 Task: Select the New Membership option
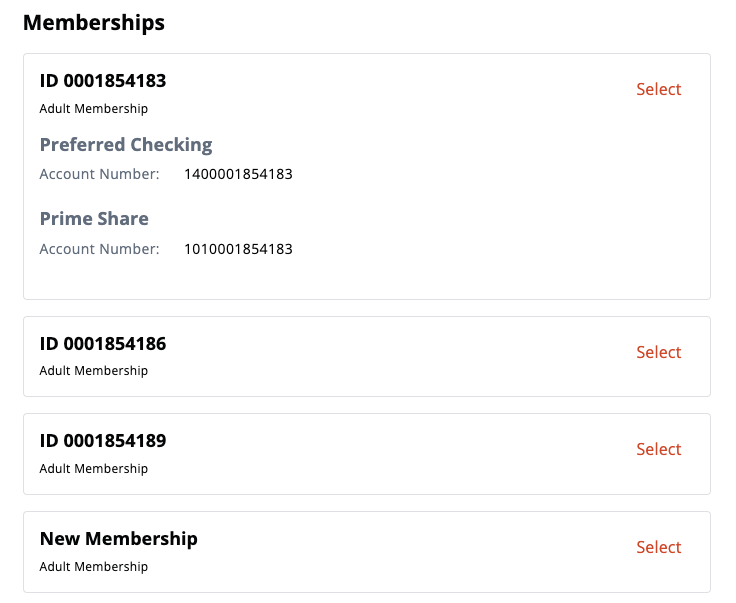(658, 547)
